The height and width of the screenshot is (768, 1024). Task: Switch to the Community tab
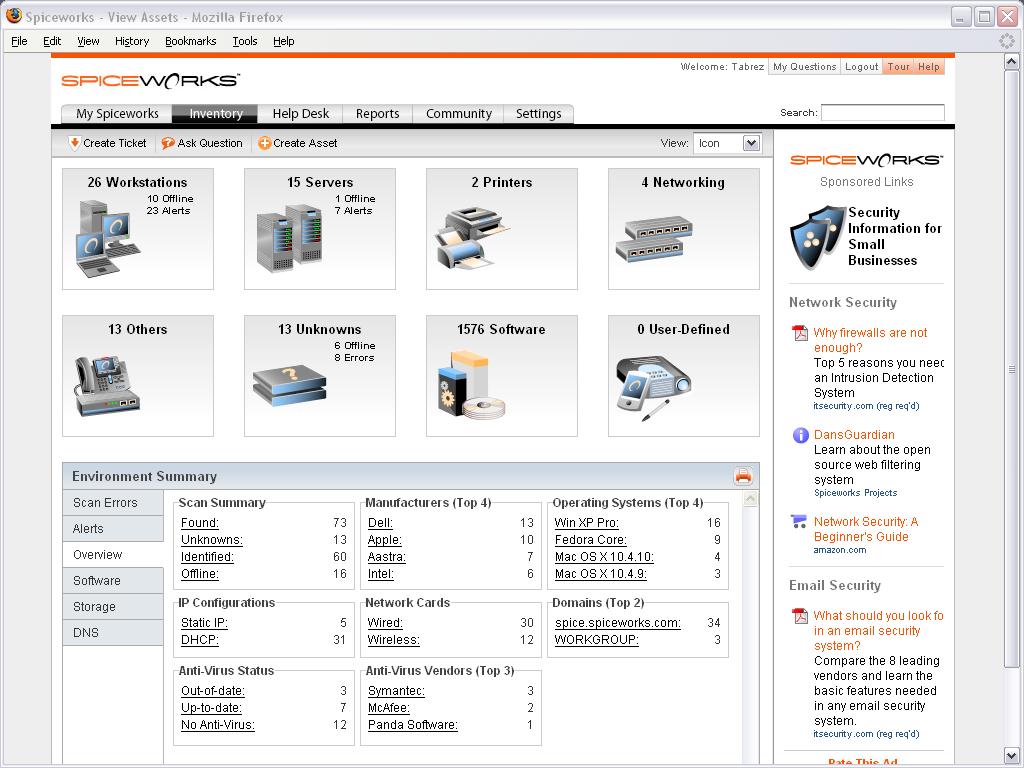(x=458, y=114)
